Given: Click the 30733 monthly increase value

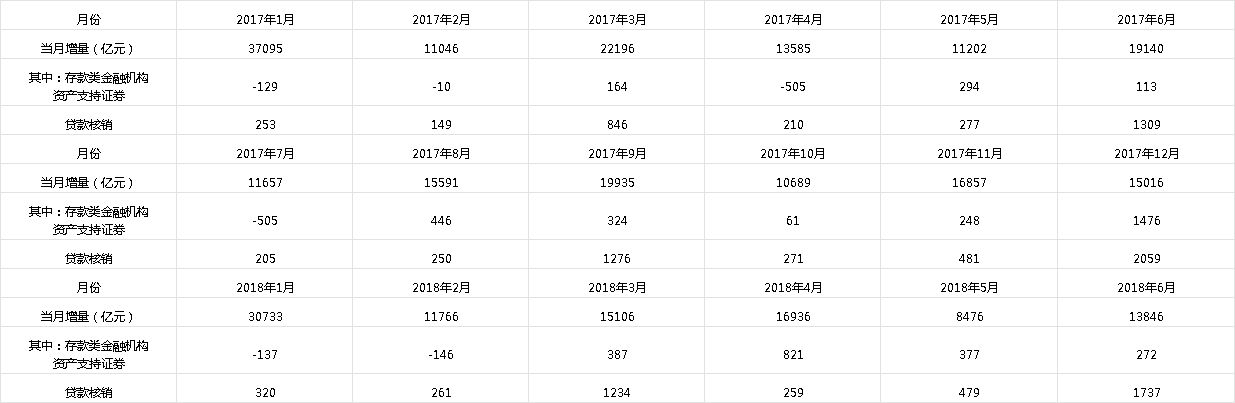Looking at the screenshot, I should [265, 317].
